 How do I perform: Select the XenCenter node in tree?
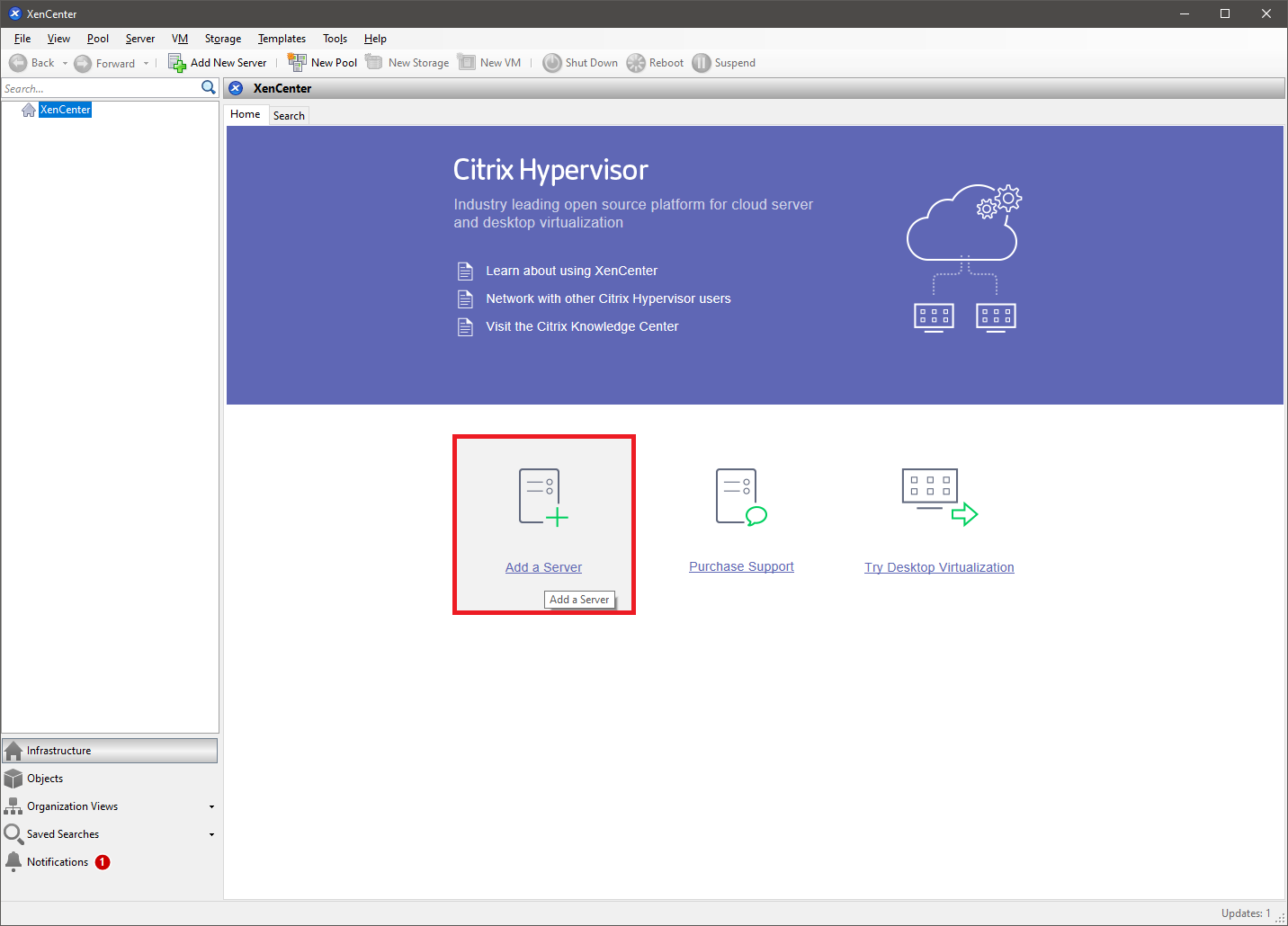coord(65,110)
